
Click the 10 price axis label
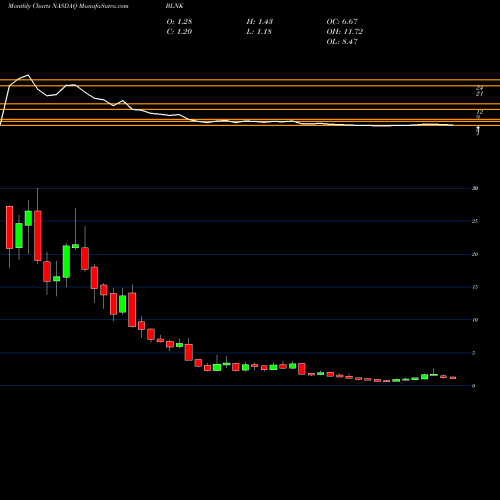475,320
